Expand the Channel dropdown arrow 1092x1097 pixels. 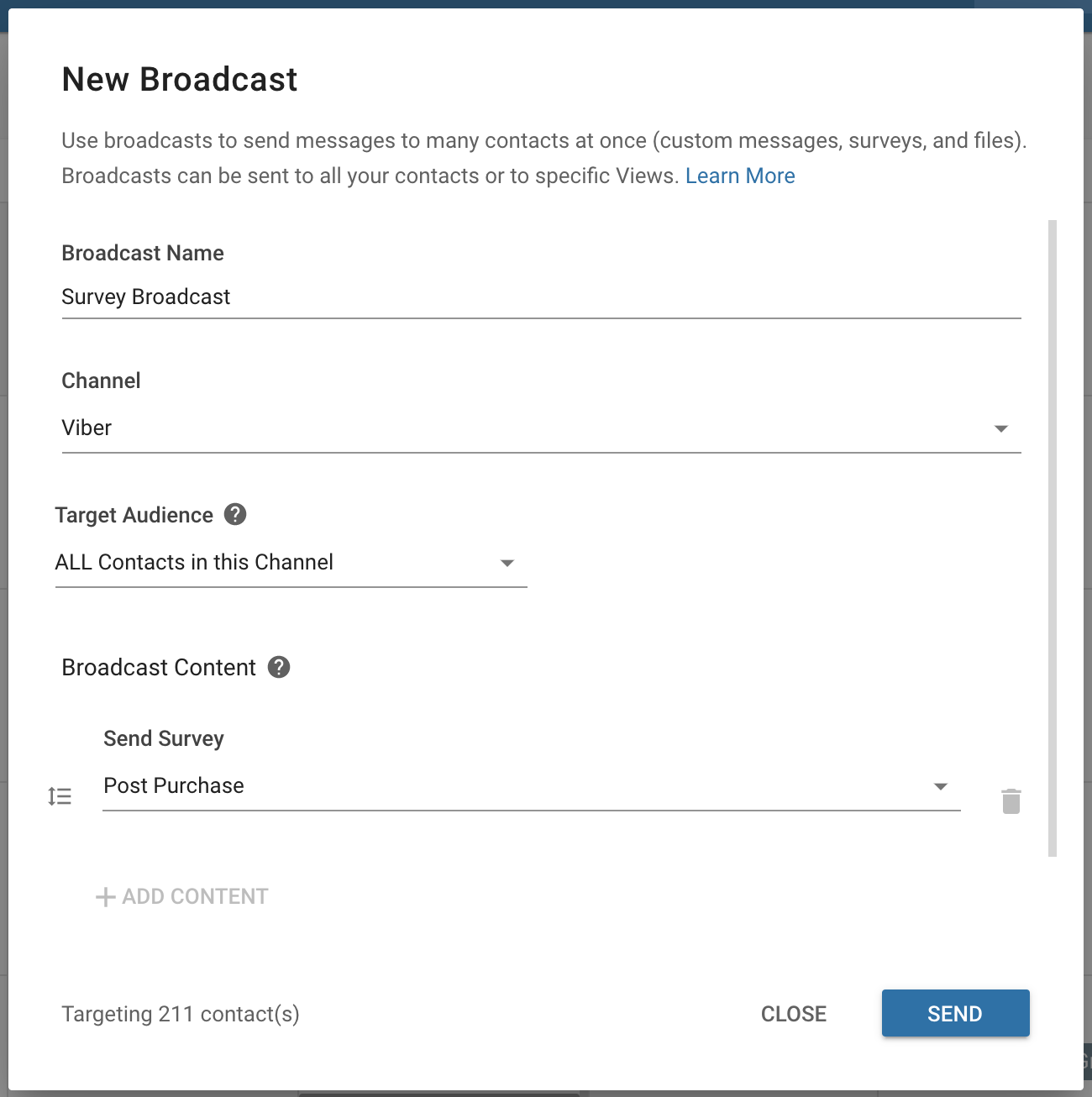point(1000,428)
